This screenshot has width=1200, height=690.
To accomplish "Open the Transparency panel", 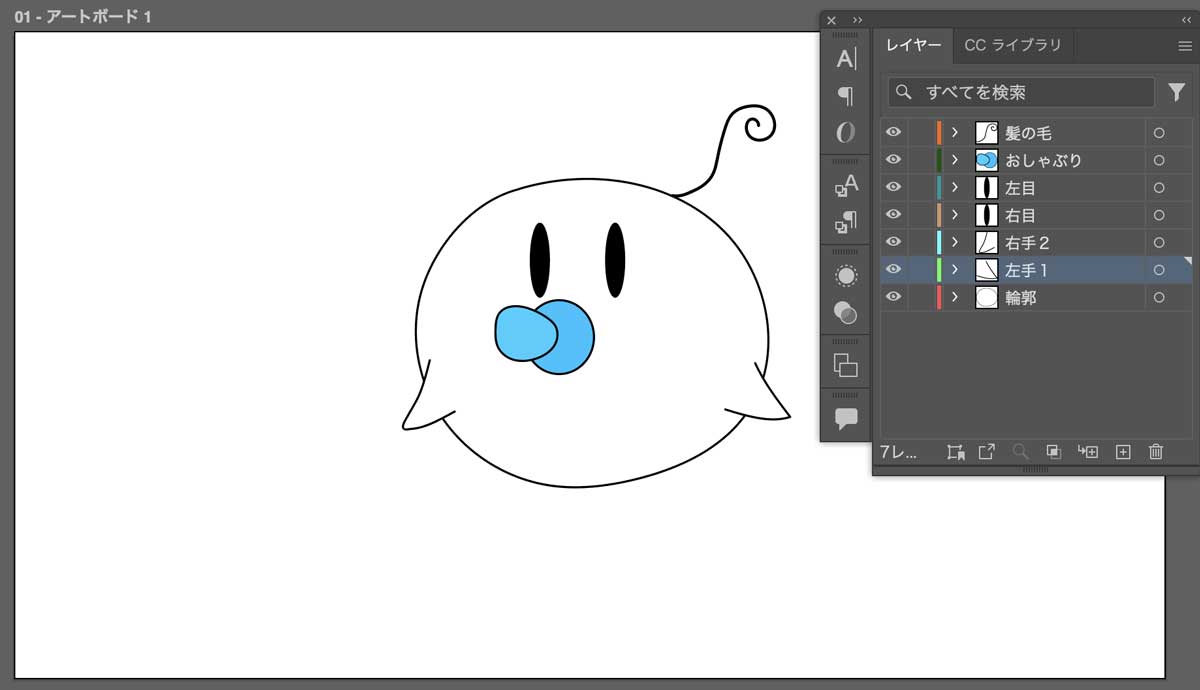I will 846,313.
